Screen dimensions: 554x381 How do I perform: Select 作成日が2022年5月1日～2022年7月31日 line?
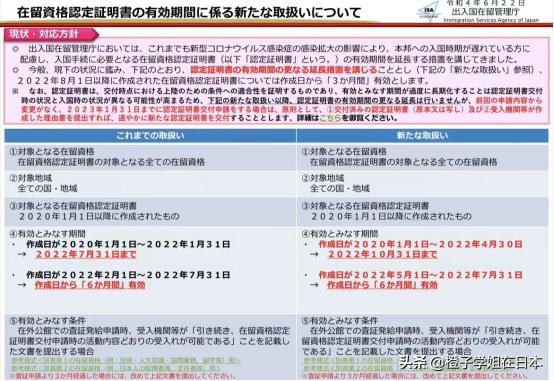[x=420, y=275]
